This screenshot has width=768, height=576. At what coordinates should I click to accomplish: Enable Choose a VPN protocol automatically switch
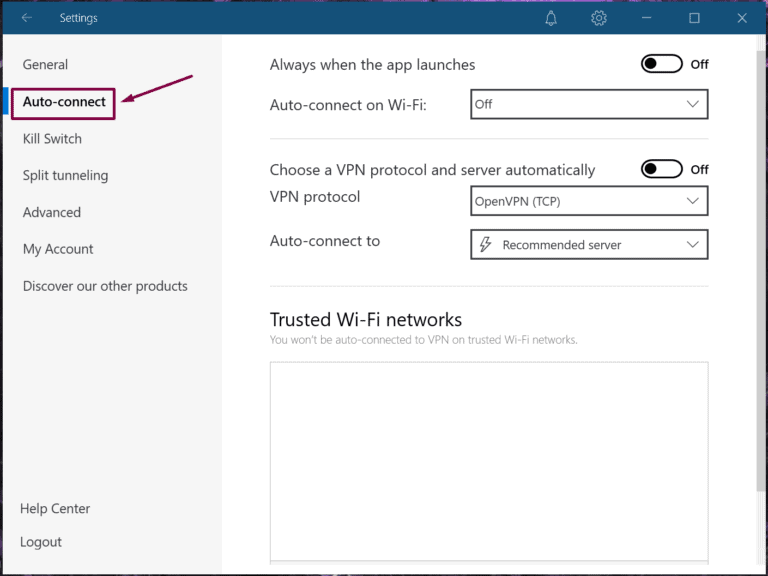[661, 169]
